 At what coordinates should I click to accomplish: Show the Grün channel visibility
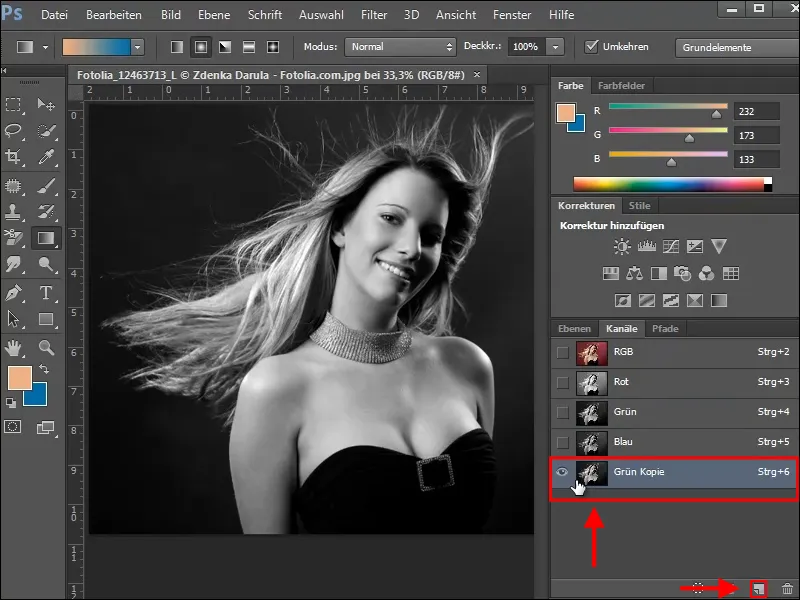pos(562,412)
